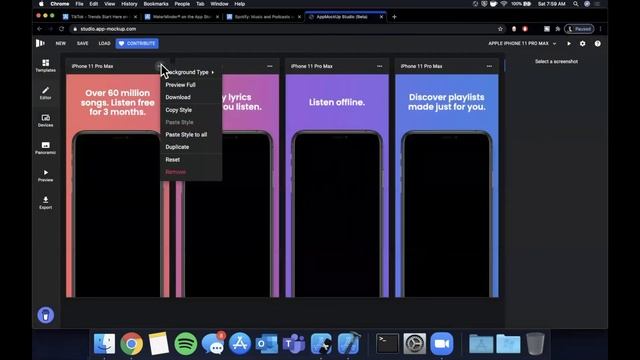This screenshot has width=640, height=360.
Task: Click the AppMockUp logo icon
Action: (x=40, y=43)
